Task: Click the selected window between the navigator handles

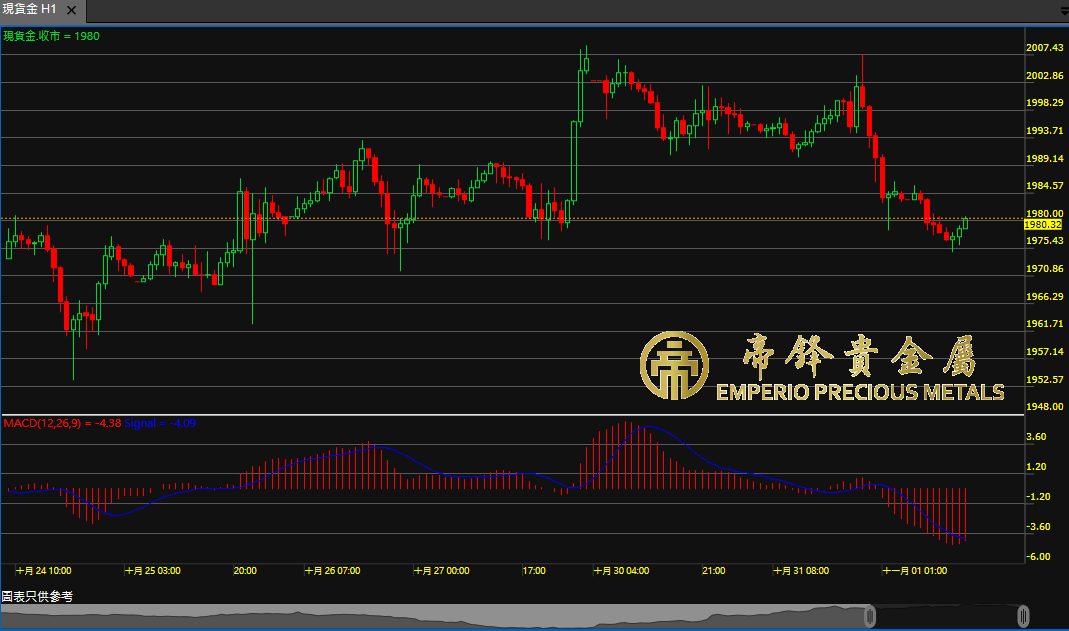Action: (x=946, y=616)
